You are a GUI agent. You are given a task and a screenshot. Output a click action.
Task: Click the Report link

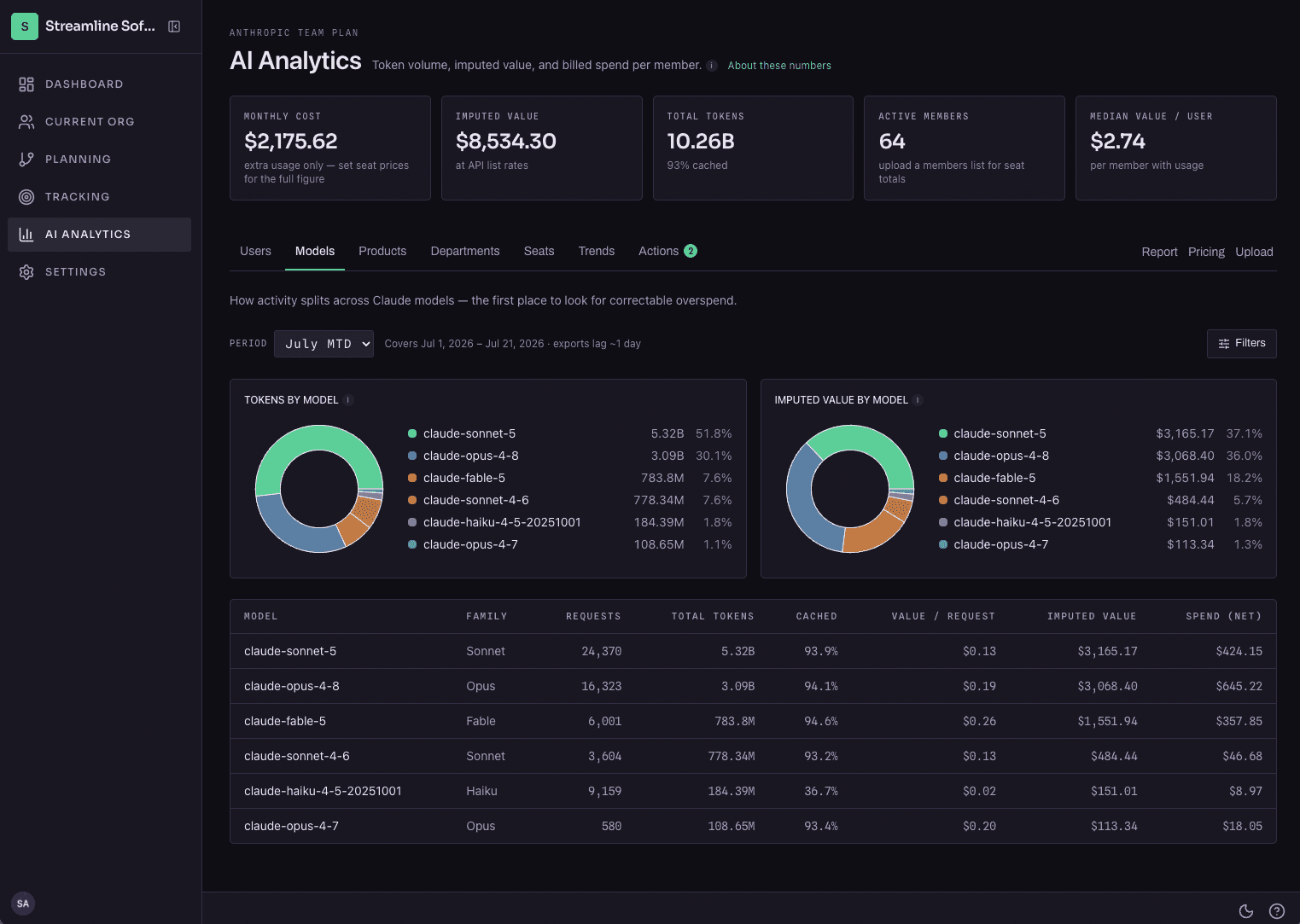pyautogui.click(x=1159, y=252)
